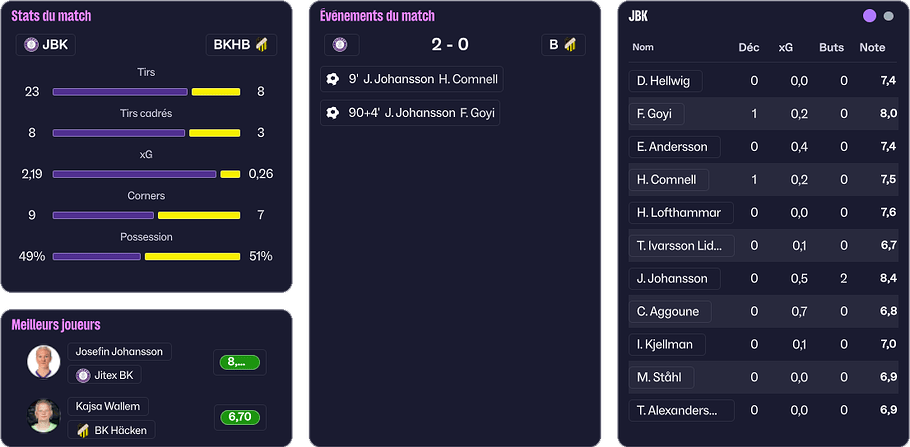This screenshot has height=447, width=910.
Task: Click the purple home crest beside the score
Action: [x=340, y=45]
